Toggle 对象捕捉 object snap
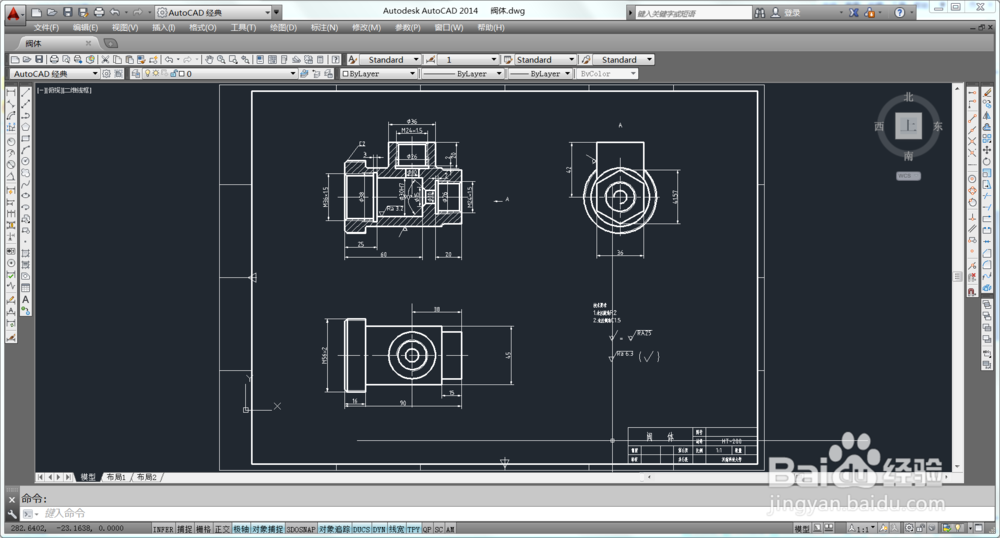1000x538 pixels. point(267,529)
